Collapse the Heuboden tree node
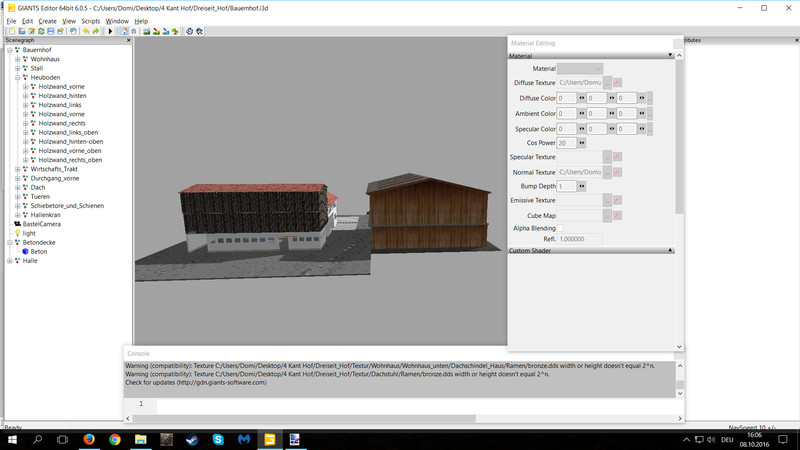 [x=18, y=77]
